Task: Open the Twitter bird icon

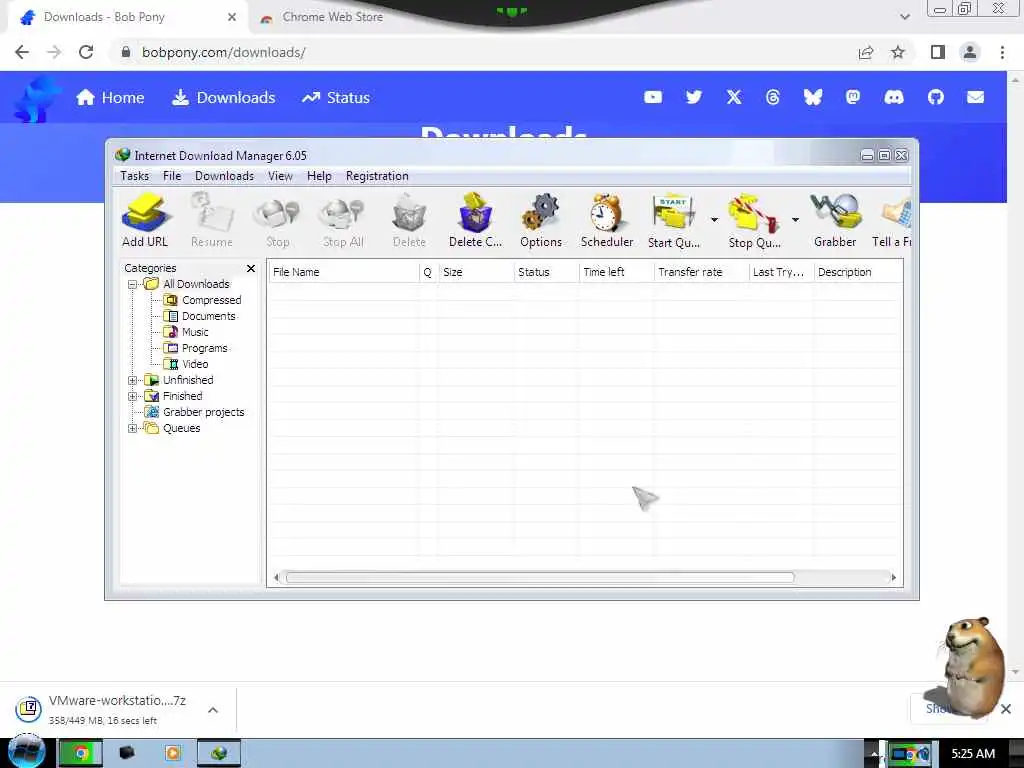Action: coord(694,97)
